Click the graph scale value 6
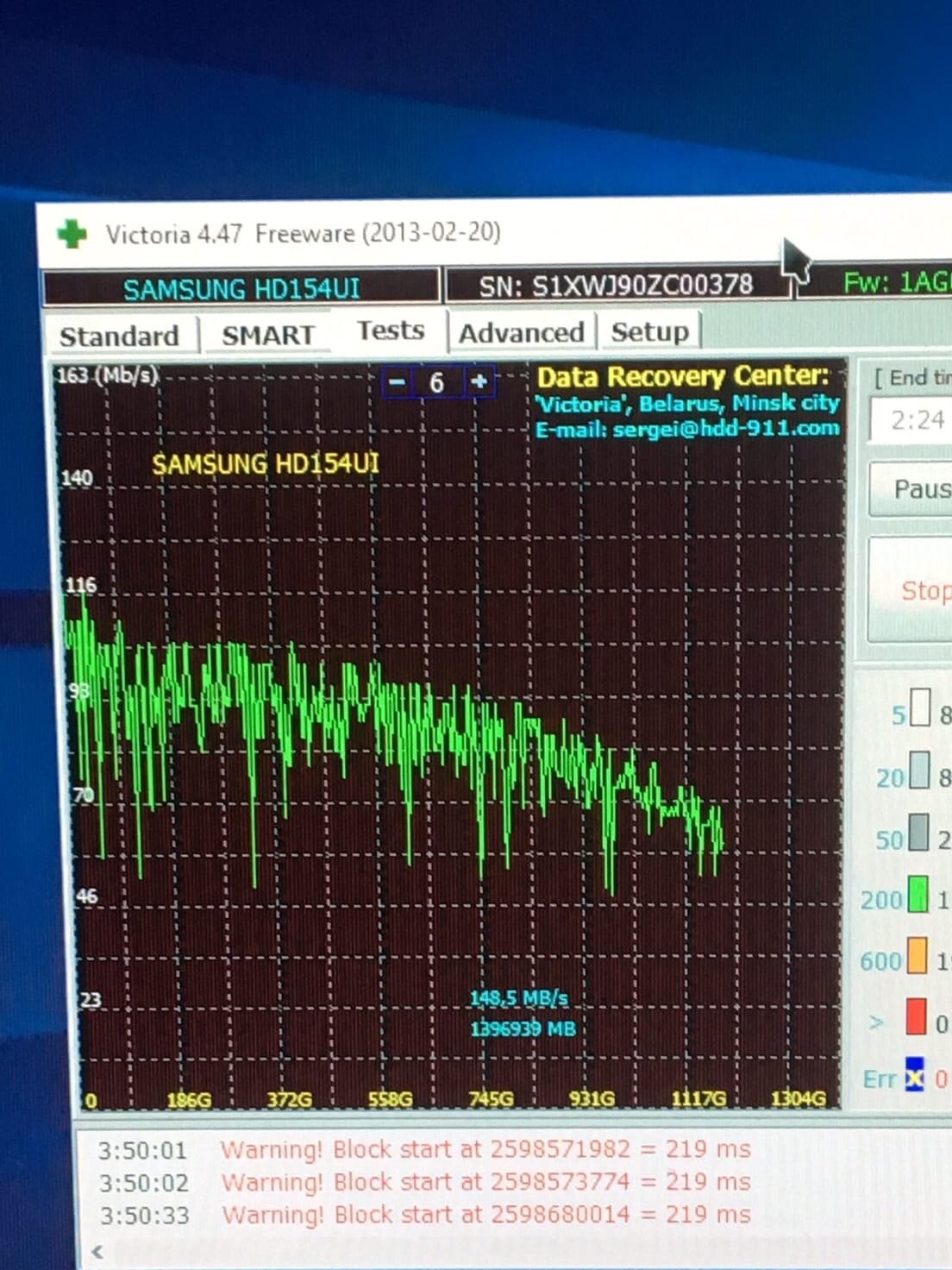The width and height of the screenshot is (952, 1270). click(x=437, y=382)
